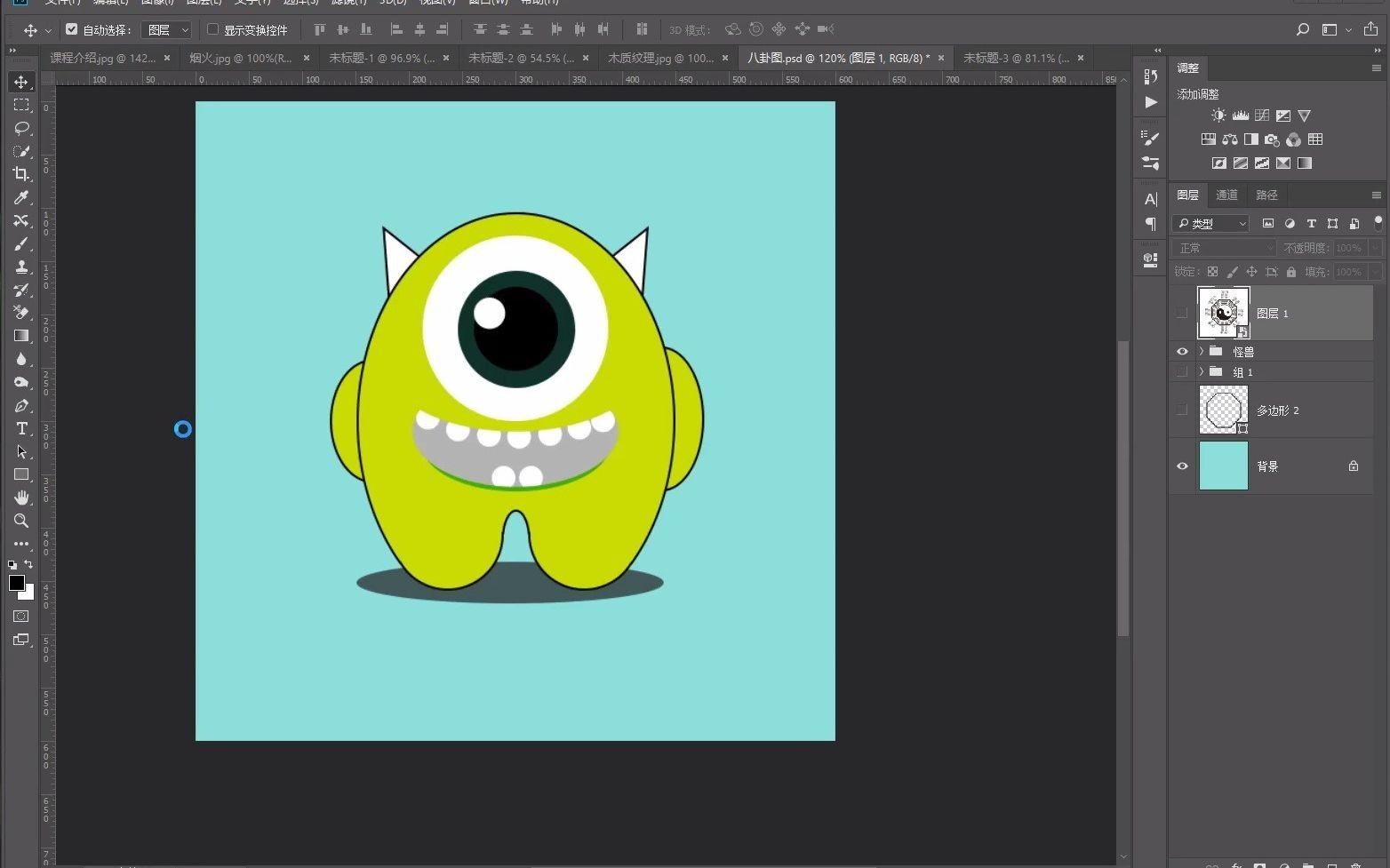The image size is (1390, 868).
Task: Switch to the 通道 tab
Action: [x=1226, y=195]
